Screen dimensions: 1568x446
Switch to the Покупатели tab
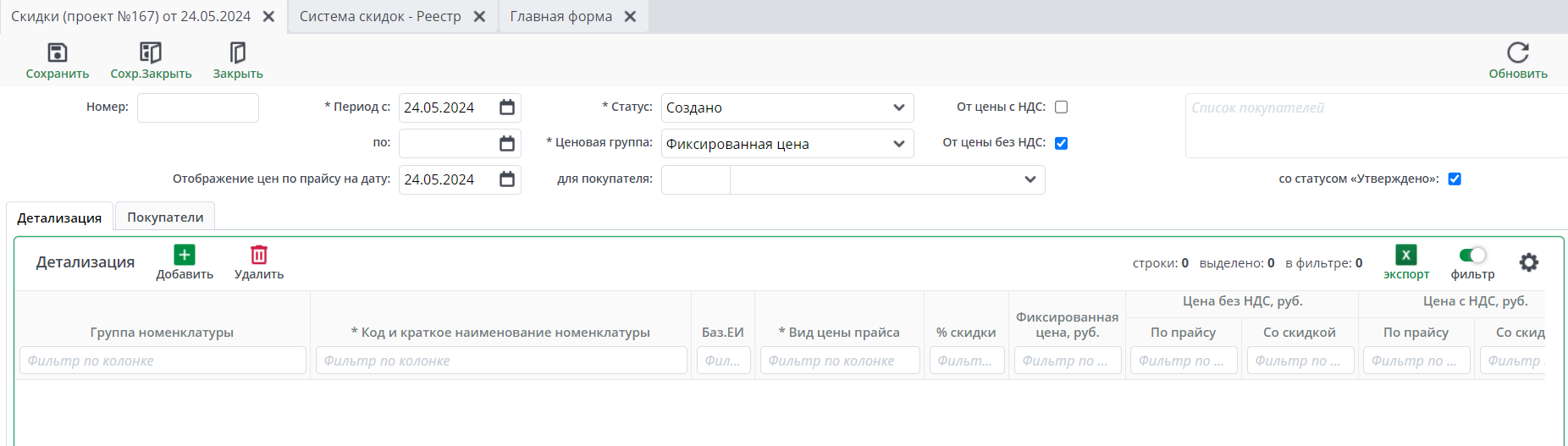tap(165, 217)
